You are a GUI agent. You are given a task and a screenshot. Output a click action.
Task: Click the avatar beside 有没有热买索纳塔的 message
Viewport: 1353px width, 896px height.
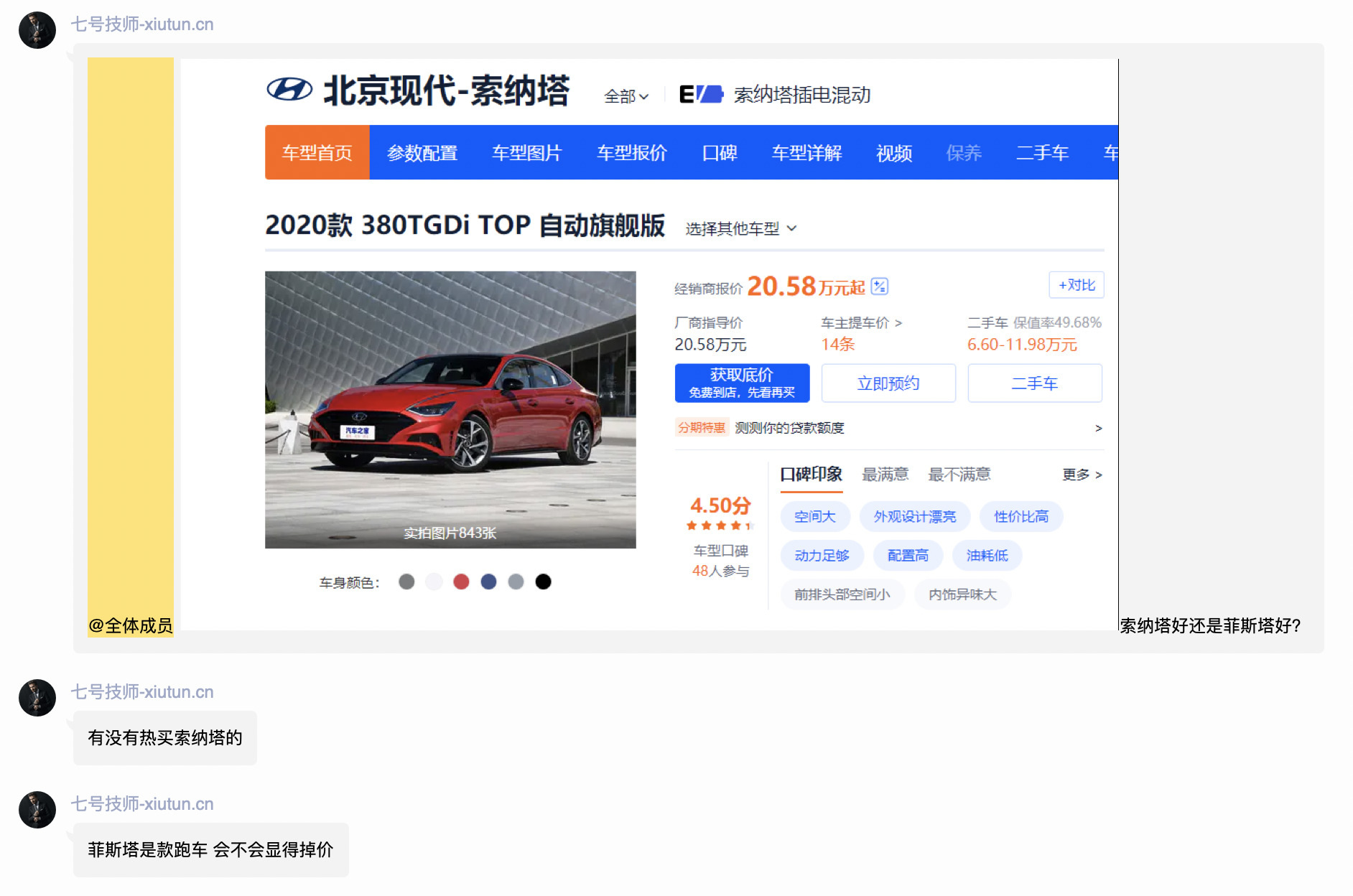point(37,698)
